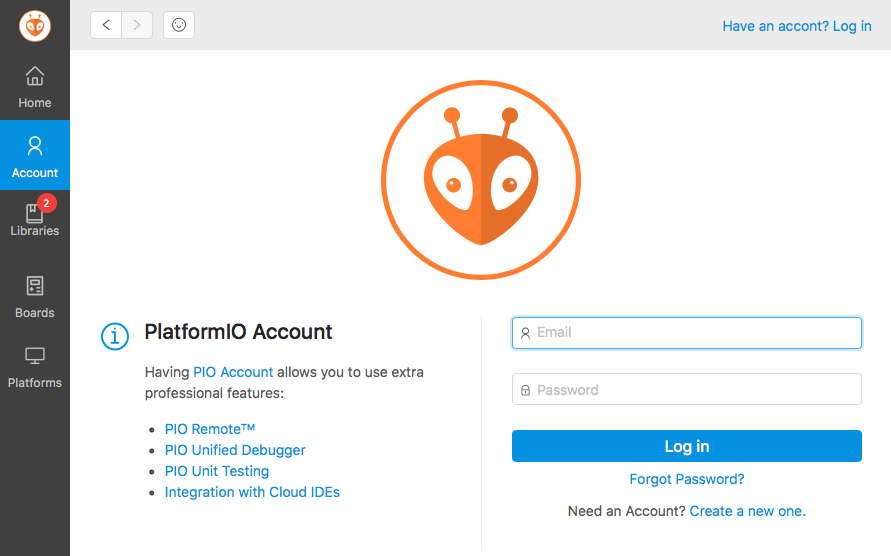Select the Account sidebar icon
Viewport: 891px width, 556px height.
35,155
